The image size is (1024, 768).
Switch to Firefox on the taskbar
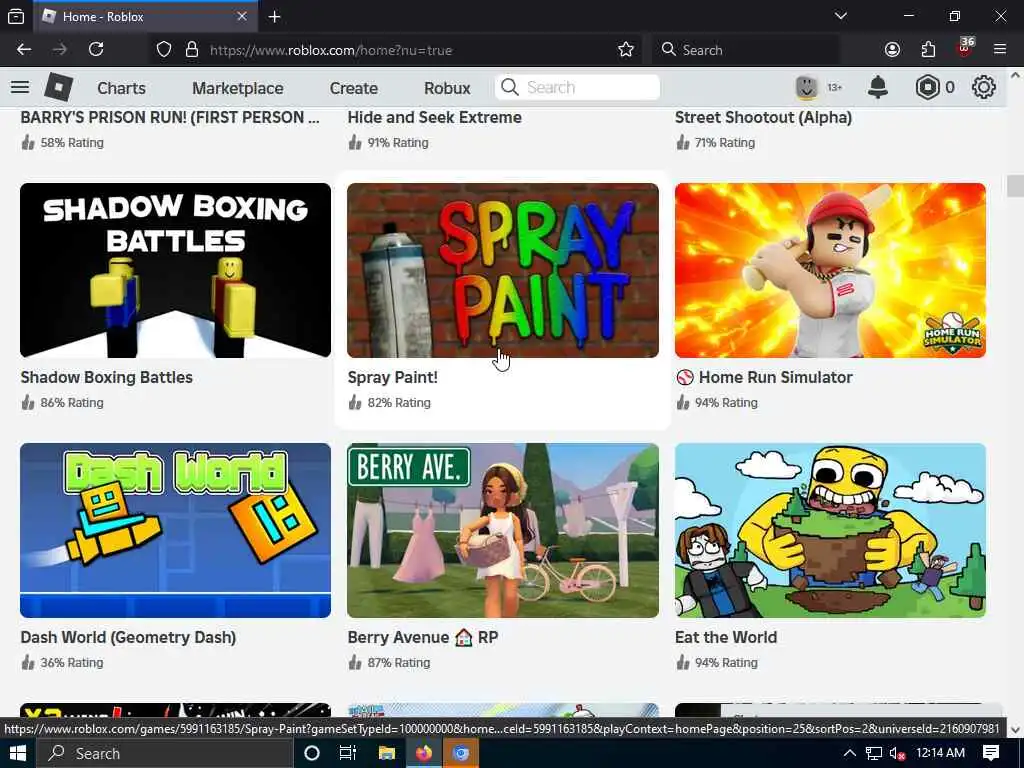coord(424,753)
